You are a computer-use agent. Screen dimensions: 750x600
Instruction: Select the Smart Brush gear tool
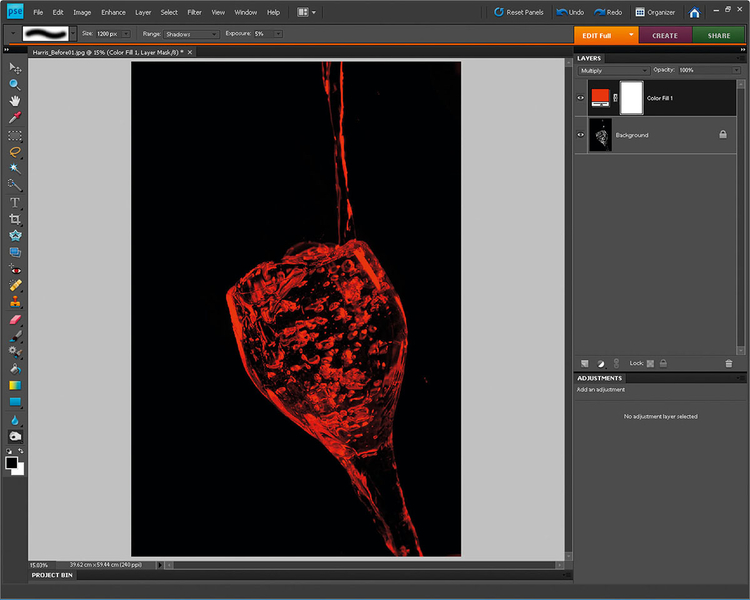[15, 353]
